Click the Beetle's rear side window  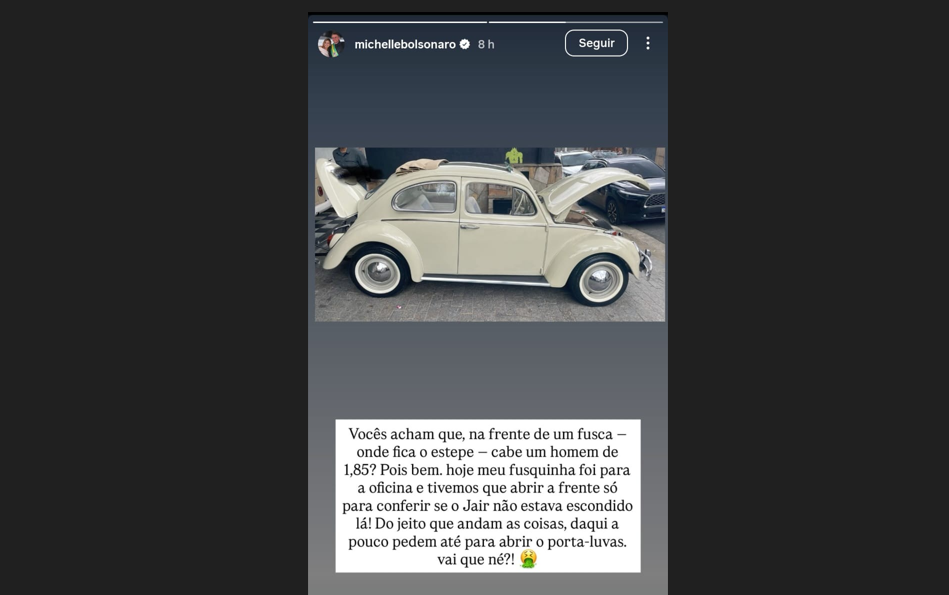click(x=424, y=197)
